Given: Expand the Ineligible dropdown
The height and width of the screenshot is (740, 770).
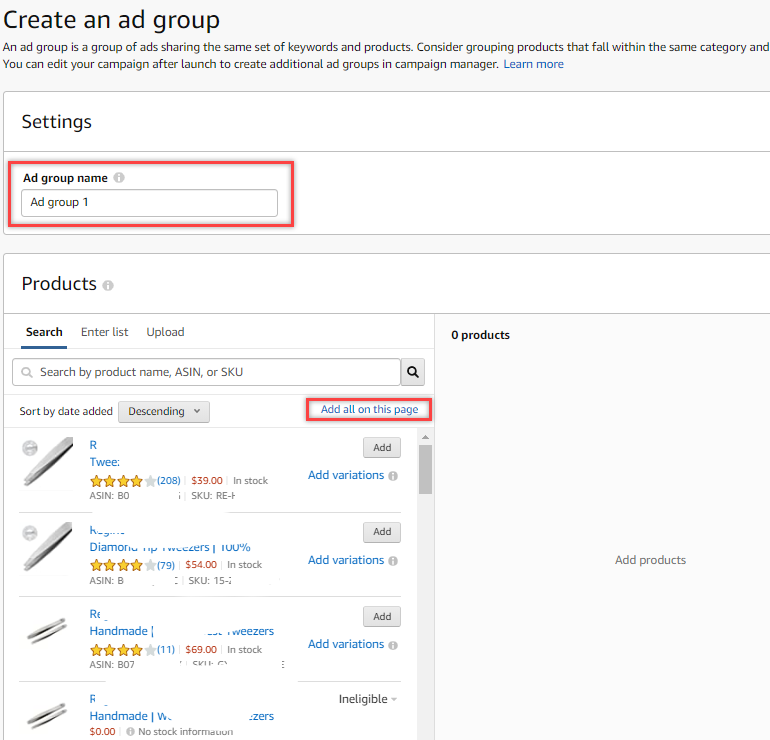Looking at the screenshot, I should [x=367, y=699].
